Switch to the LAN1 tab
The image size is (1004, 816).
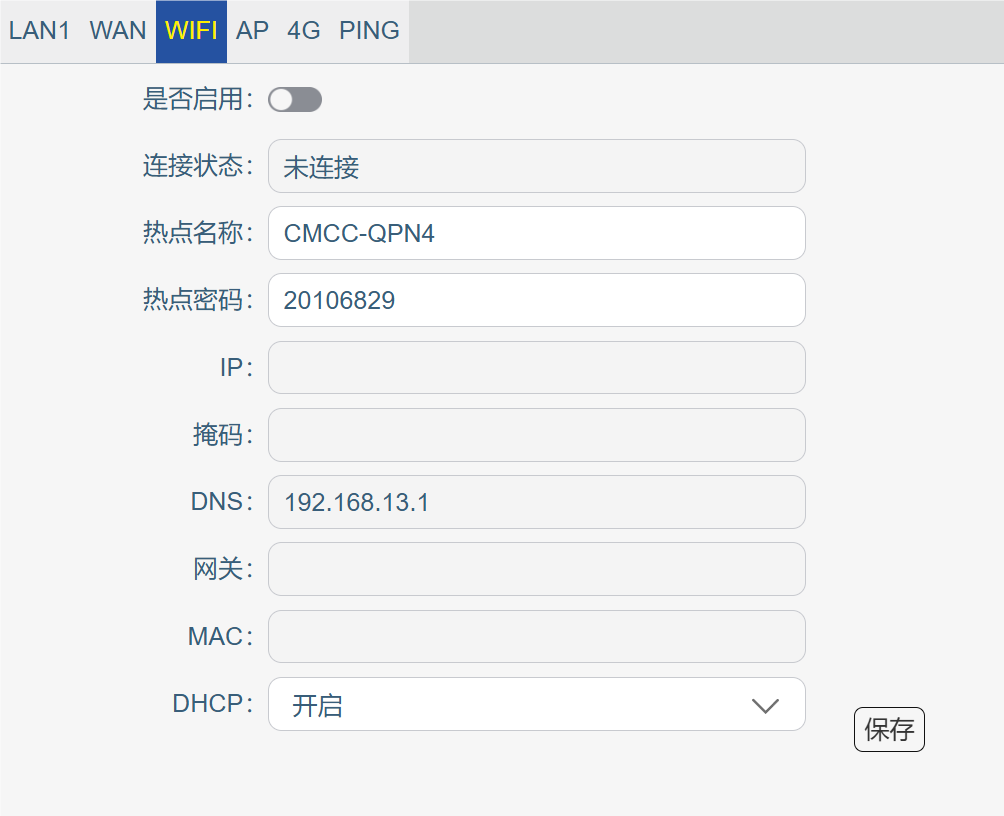pyautogui.click(x=40, y=31)
